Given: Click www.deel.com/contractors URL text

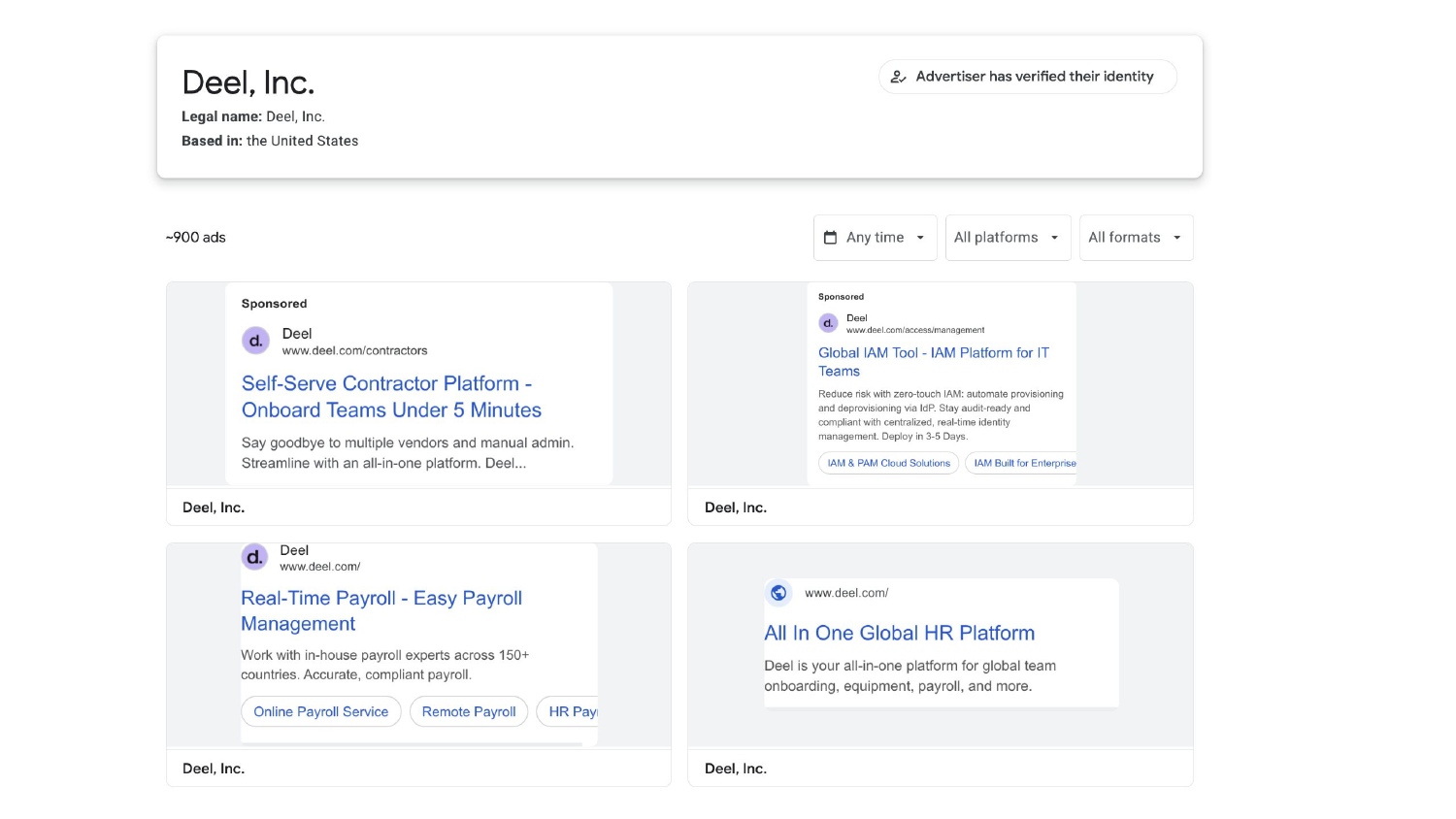Looking at the screenshot, I should point(354,351).
